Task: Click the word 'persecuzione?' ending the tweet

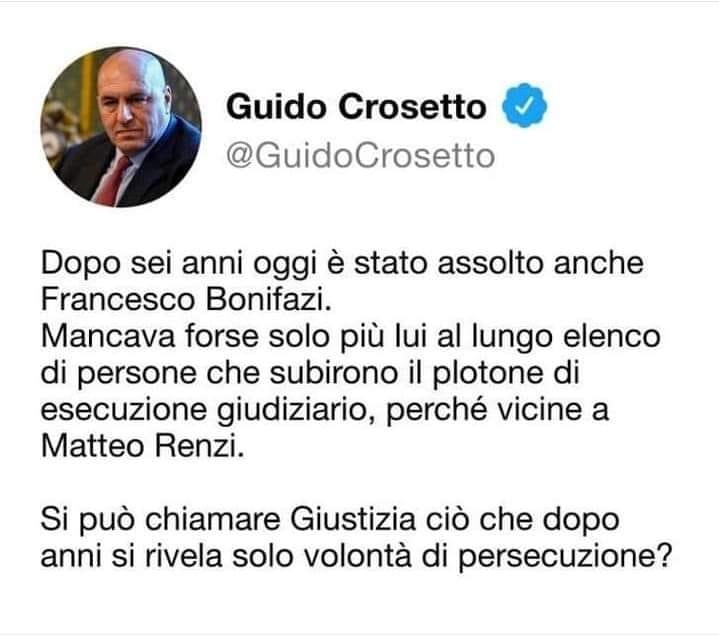Action: tap(565, 557)
